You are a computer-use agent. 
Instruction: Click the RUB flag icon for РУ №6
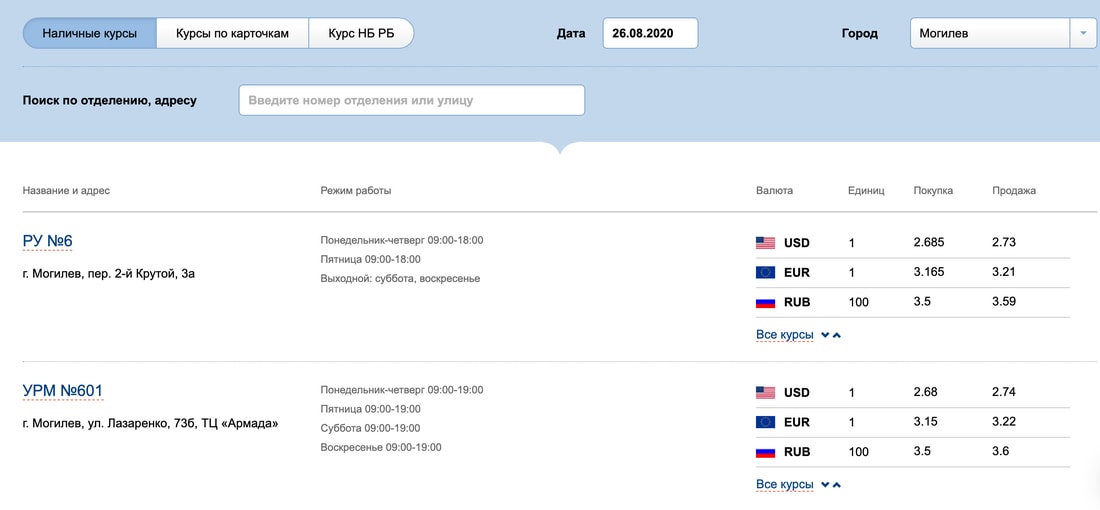coord(765,302)
